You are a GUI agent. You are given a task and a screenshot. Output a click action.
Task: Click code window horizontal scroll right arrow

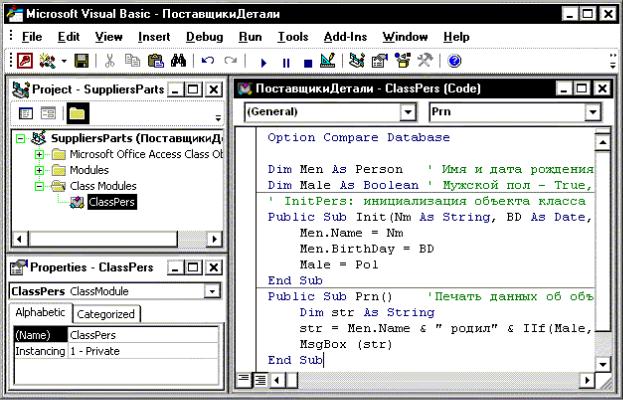pyautogui.click(x=587, y=380)
